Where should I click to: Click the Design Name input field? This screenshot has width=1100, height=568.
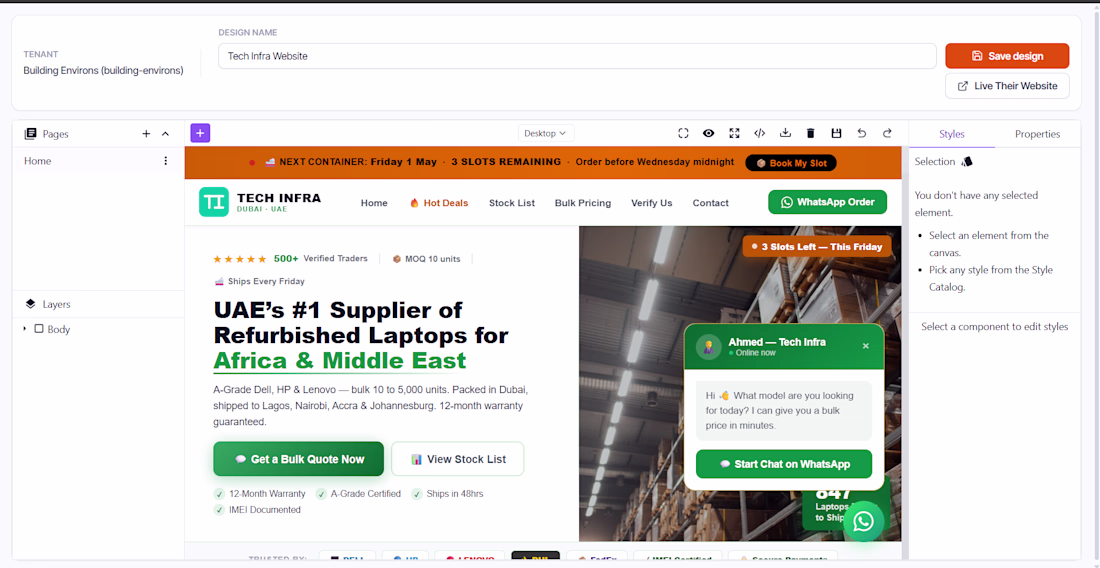coord(577,56)
